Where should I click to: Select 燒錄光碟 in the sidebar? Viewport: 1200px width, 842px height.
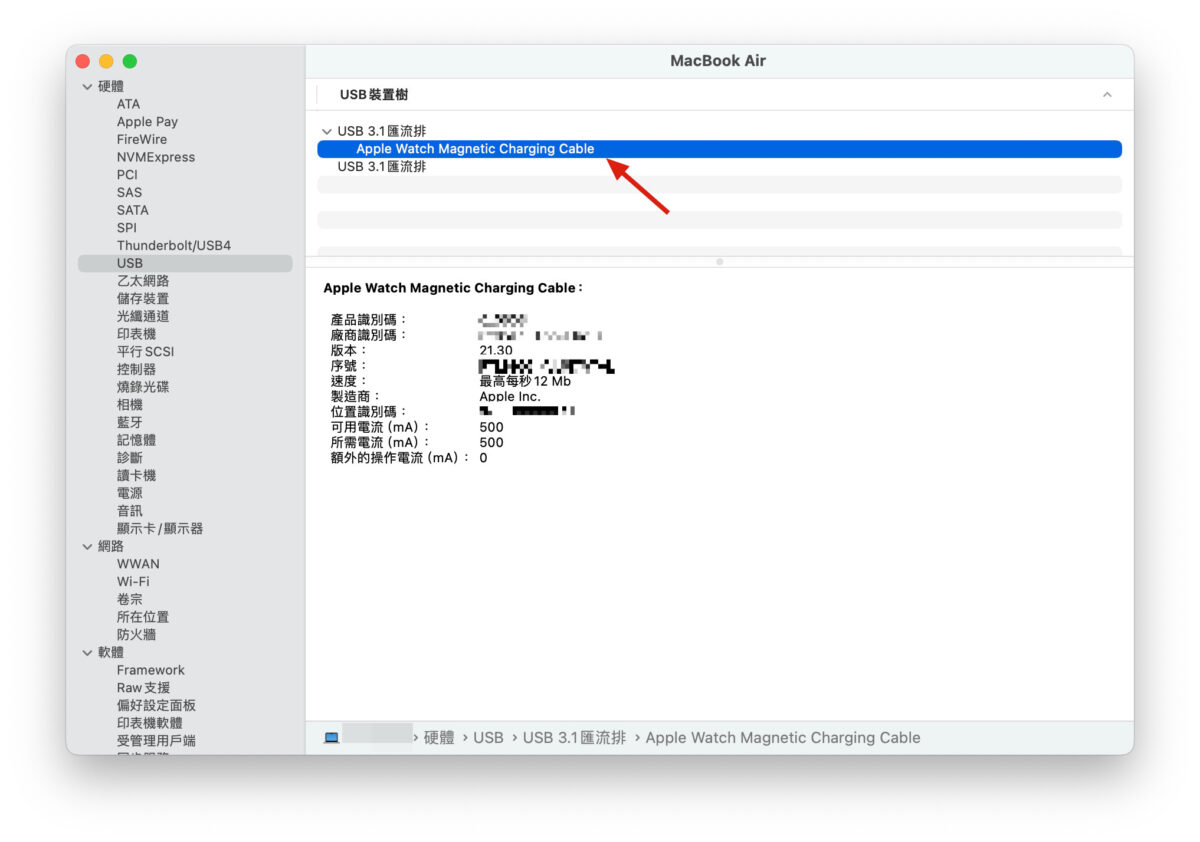coord(143,387)
